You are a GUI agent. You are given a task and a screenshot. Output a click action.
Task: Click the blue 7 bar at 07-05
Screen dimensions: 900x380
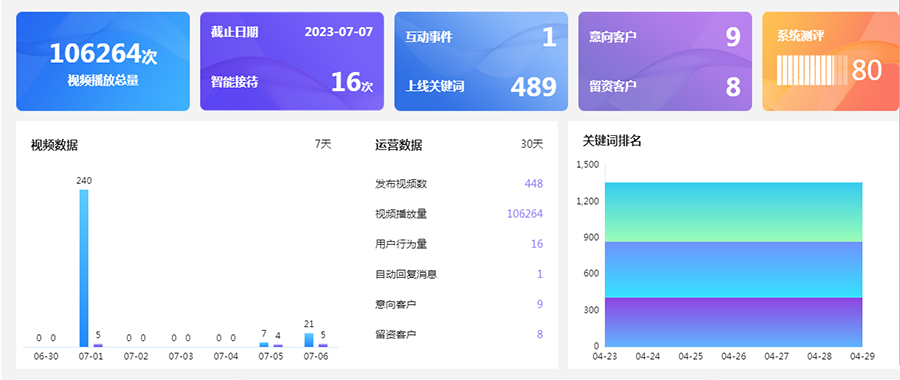(x=264, y=344)
